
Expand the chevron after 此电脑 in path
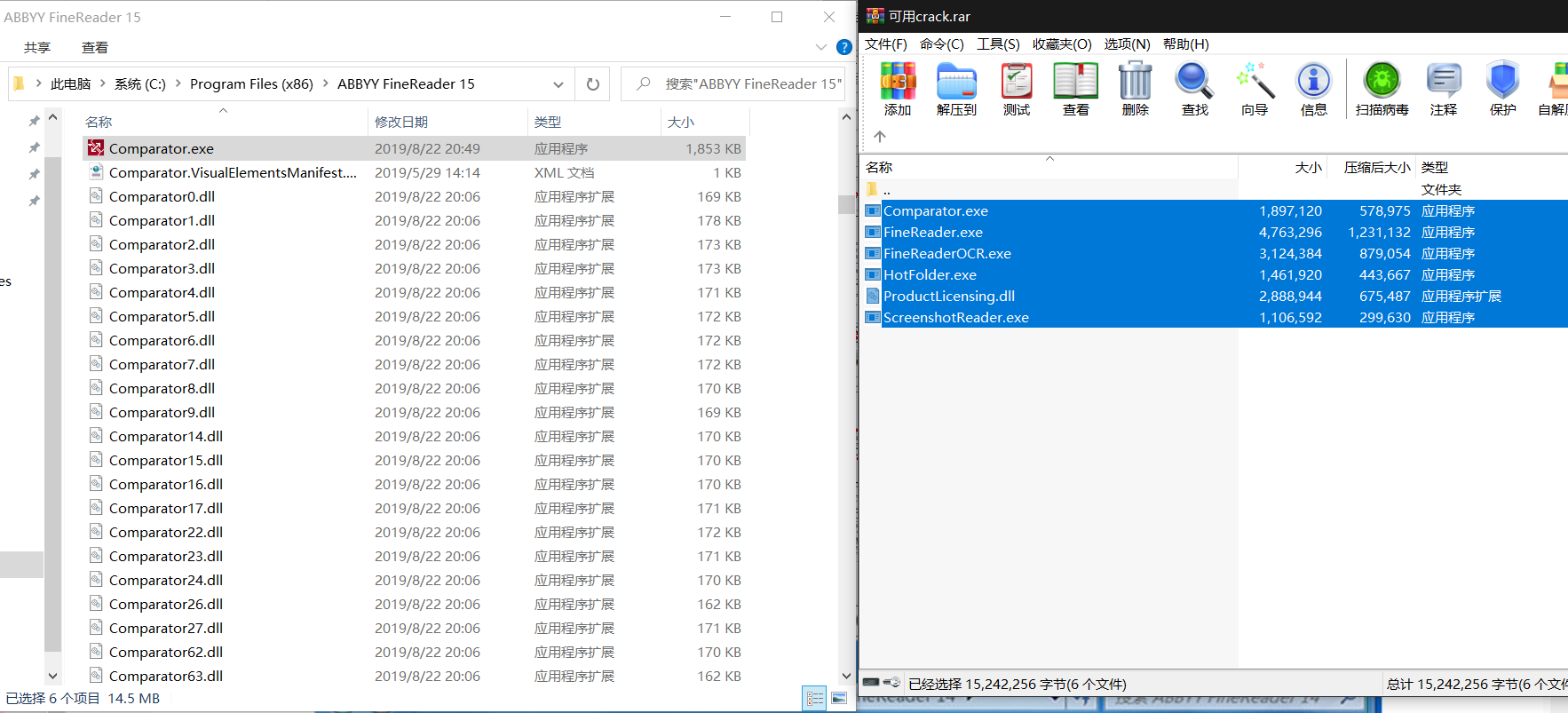103,83
